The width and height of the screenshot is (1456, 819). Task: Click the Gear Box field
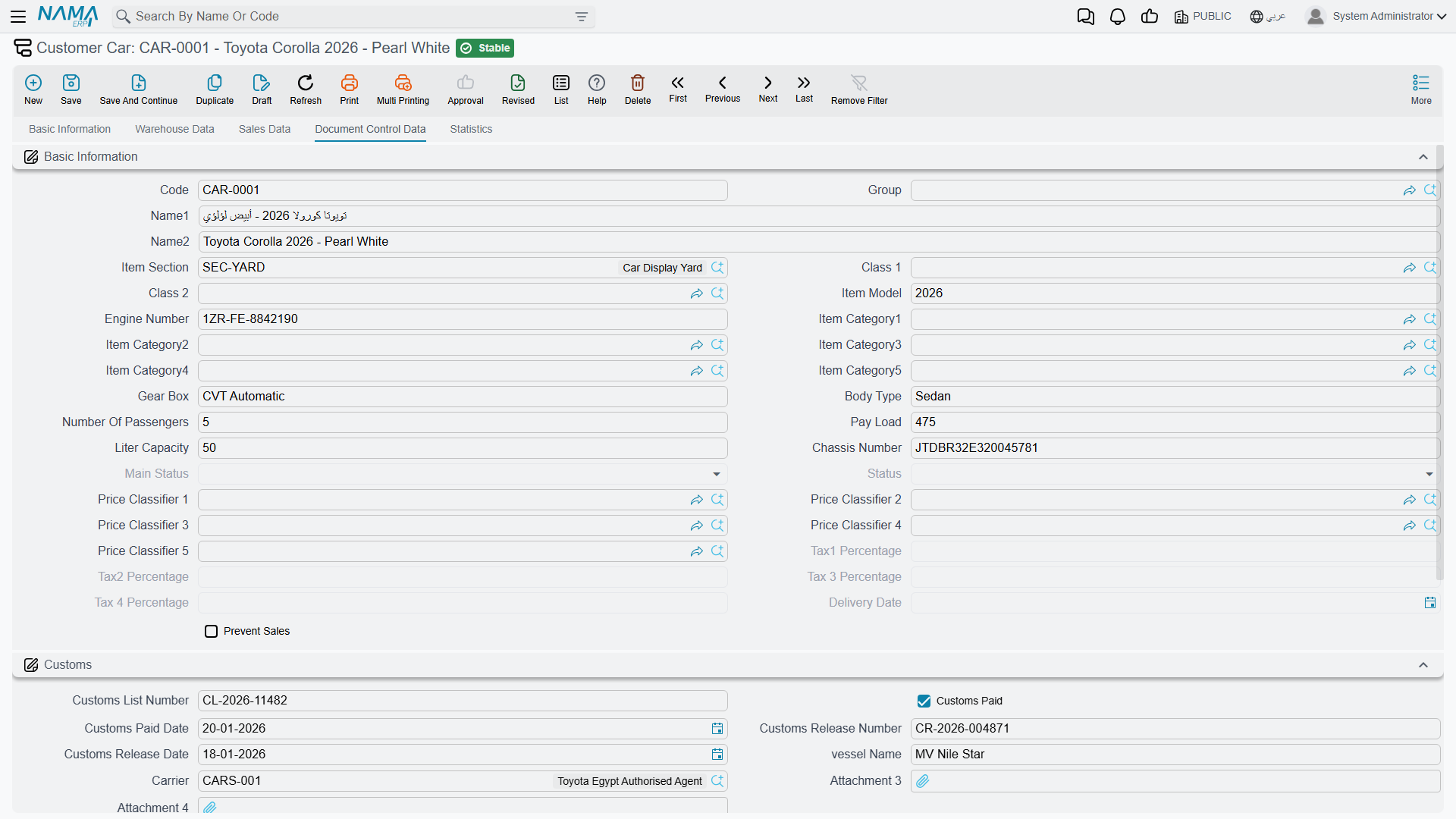tap(463, 397)
